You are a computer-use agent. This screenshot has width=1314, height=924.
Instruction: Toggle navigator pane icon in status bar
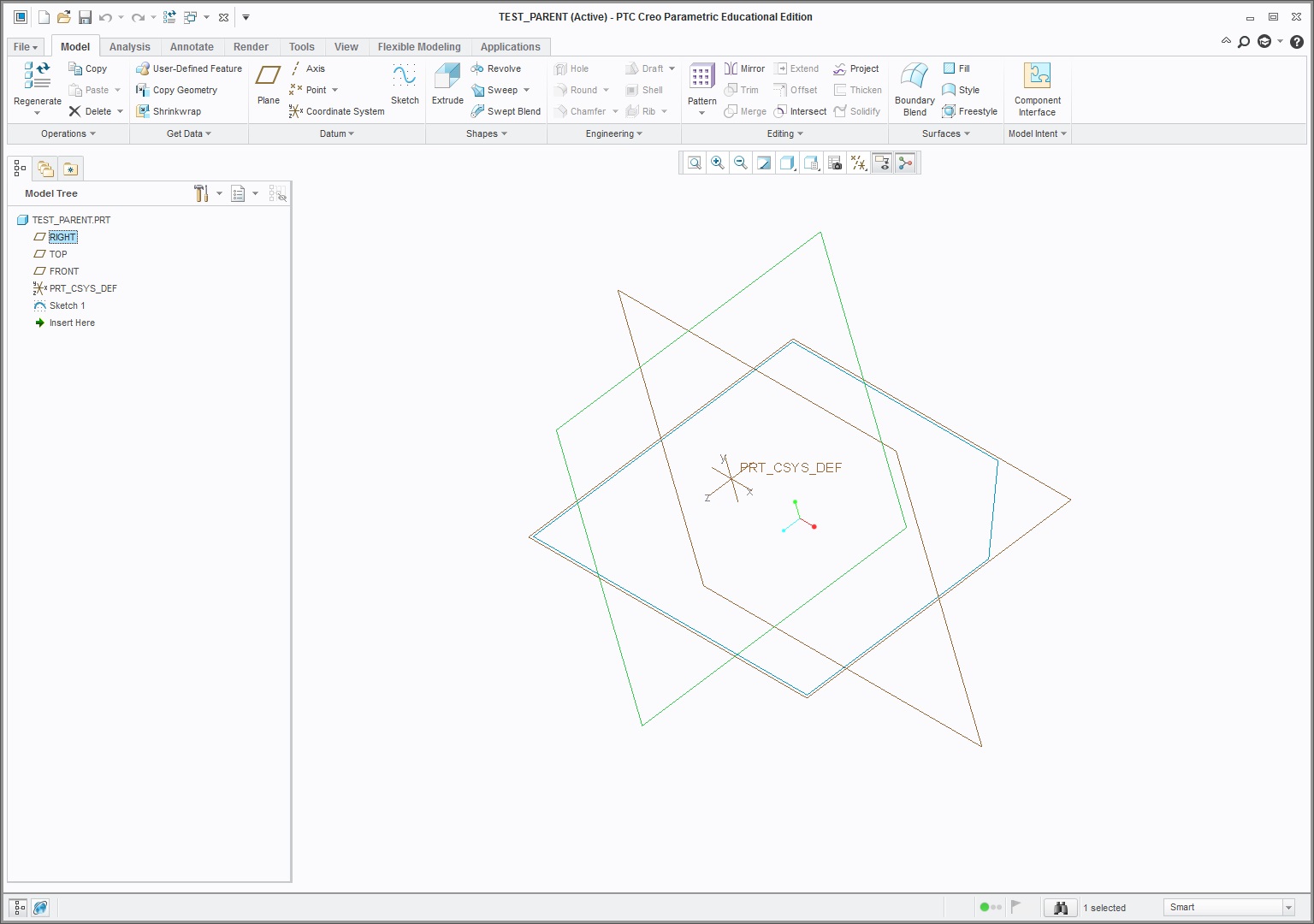[x=18, y=908]
